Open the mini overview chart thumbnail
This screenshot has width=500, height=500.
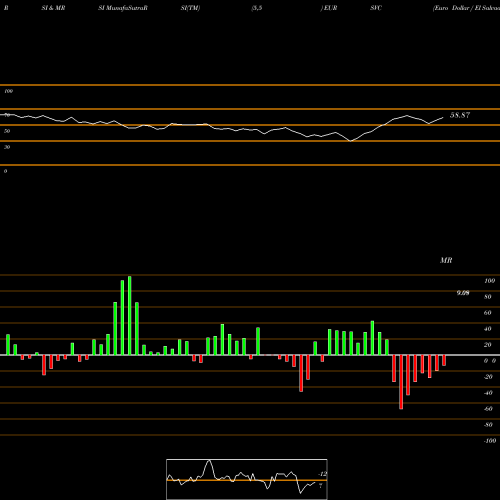click(247, 479)
